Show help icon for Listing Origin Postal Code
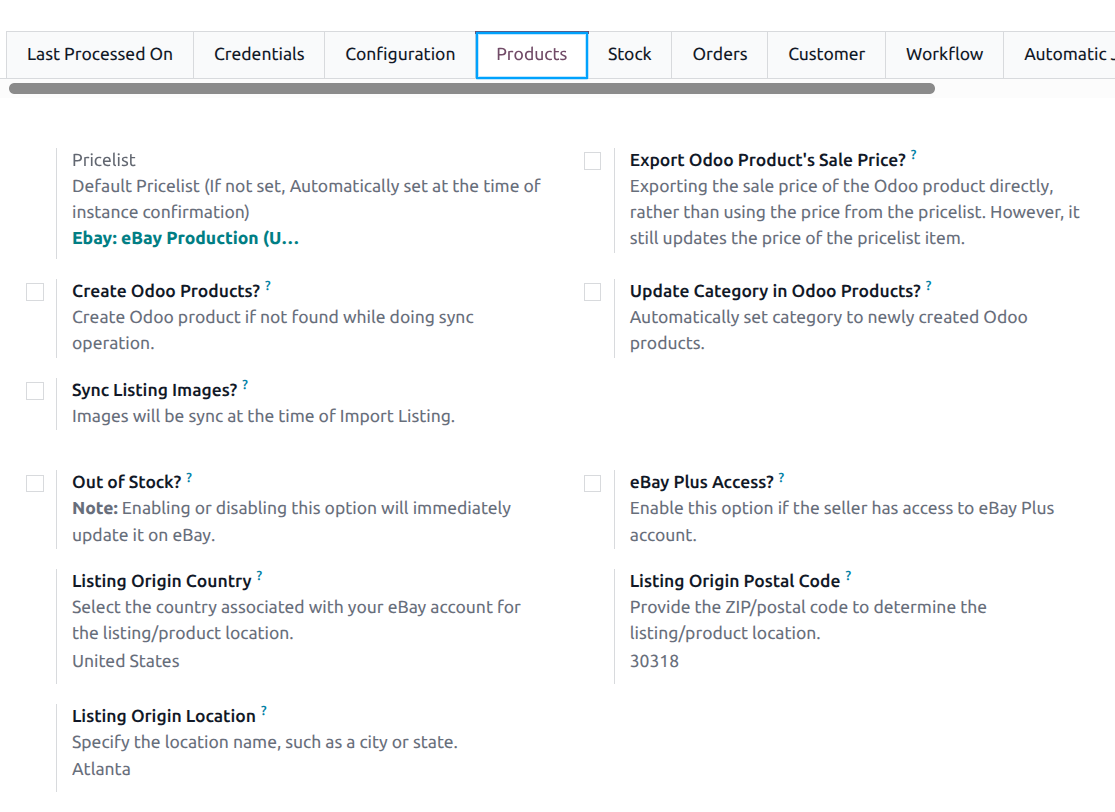The height and width of the screenshot is (812, 1115). click(x=848, y=575)
